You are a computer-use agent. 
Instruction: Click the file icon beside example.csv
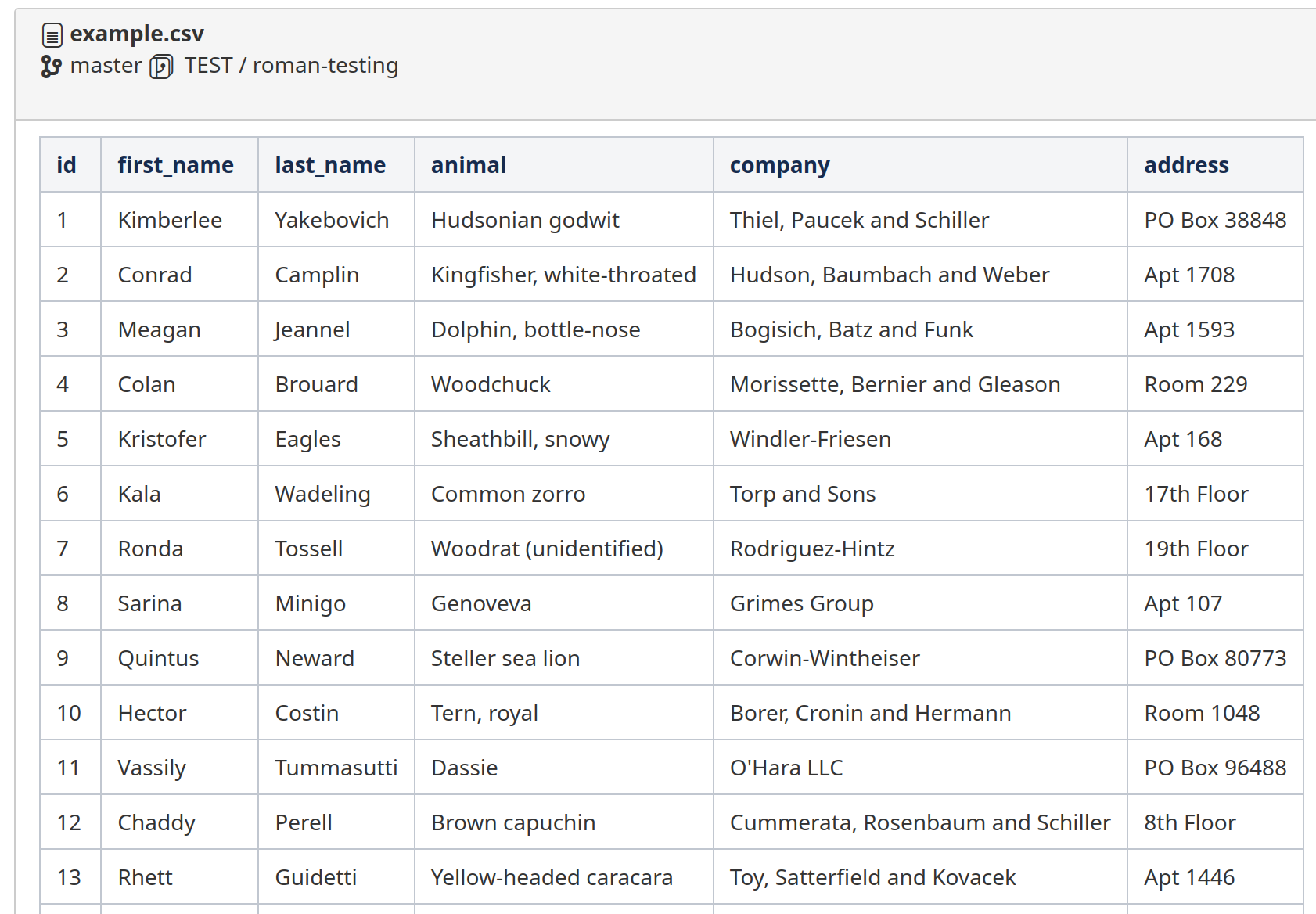[52, 35]
